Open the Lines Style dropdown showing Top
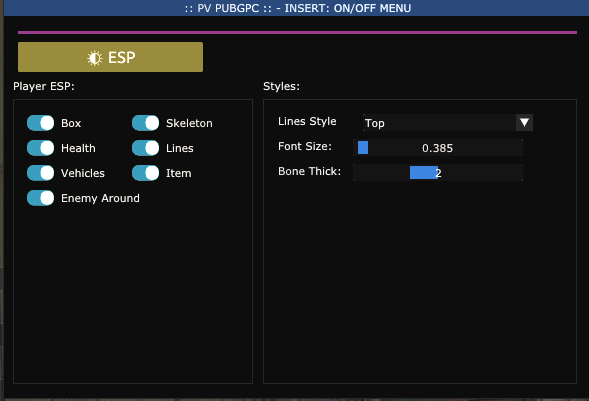 point(448,123)
